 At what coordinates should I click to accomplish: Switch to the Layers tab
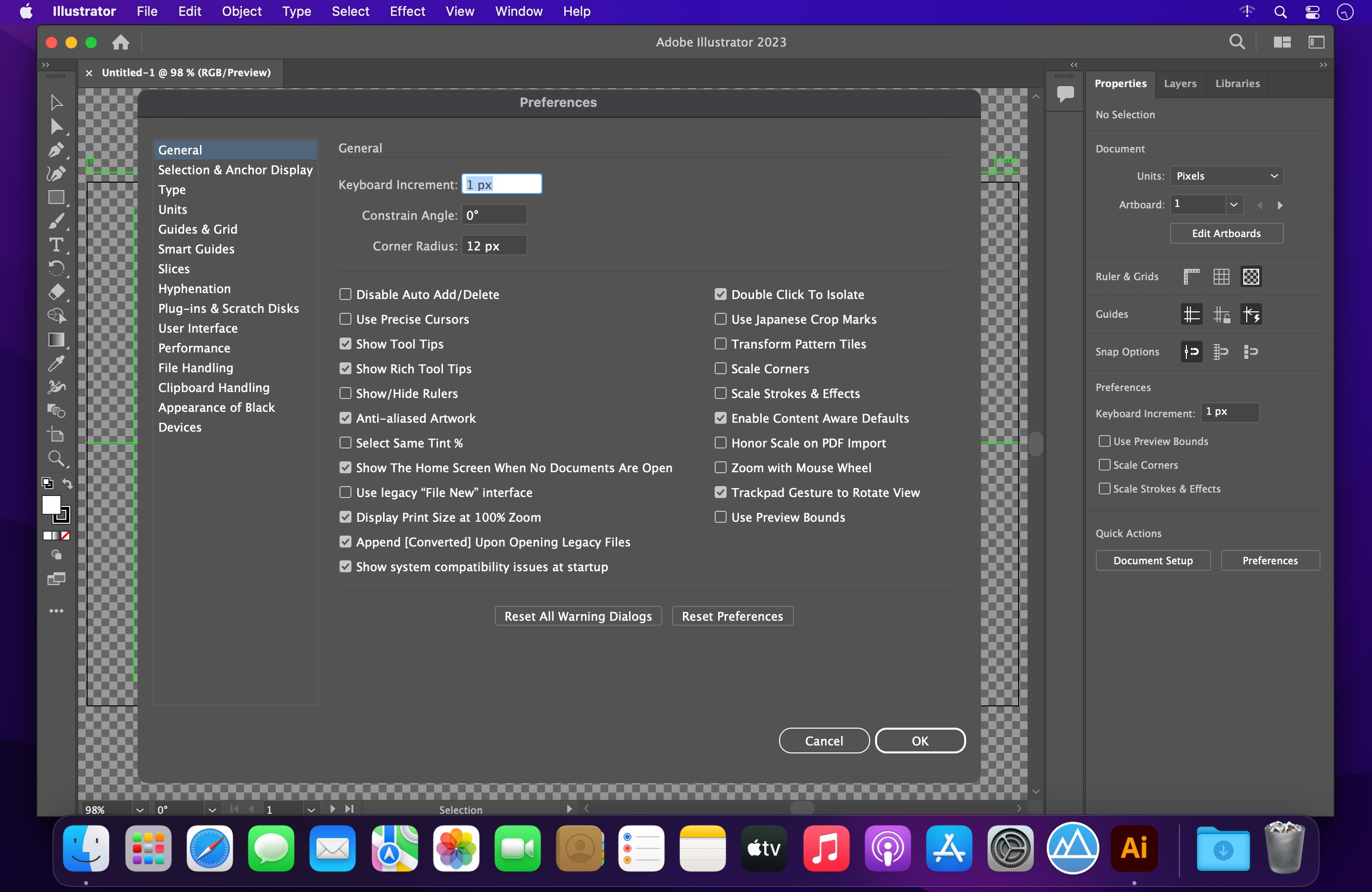tap(1179, 84)
